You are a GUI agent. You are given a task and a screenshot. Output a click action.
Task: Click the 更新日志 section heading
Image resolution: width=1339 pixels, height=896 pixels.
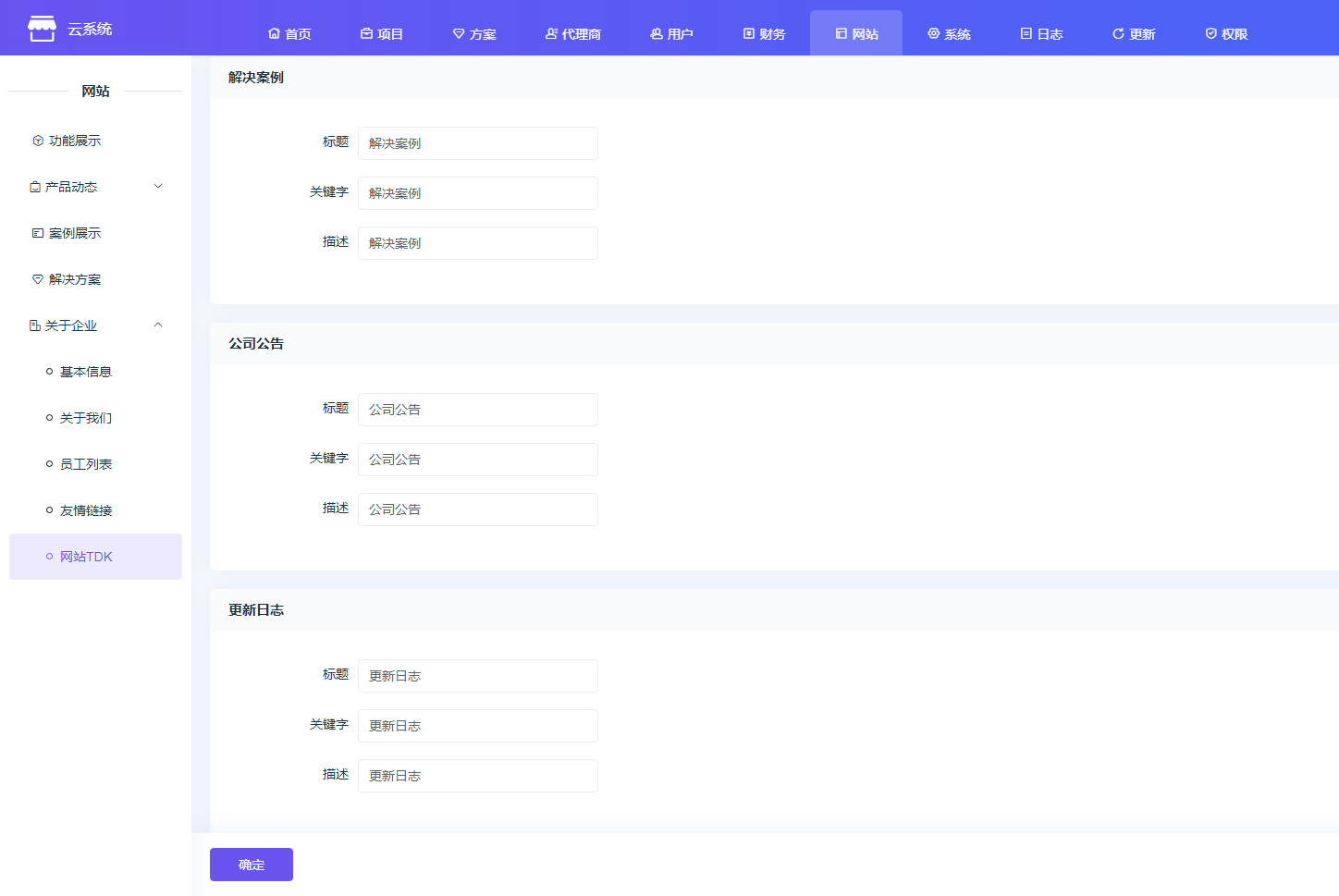point(256,610)
